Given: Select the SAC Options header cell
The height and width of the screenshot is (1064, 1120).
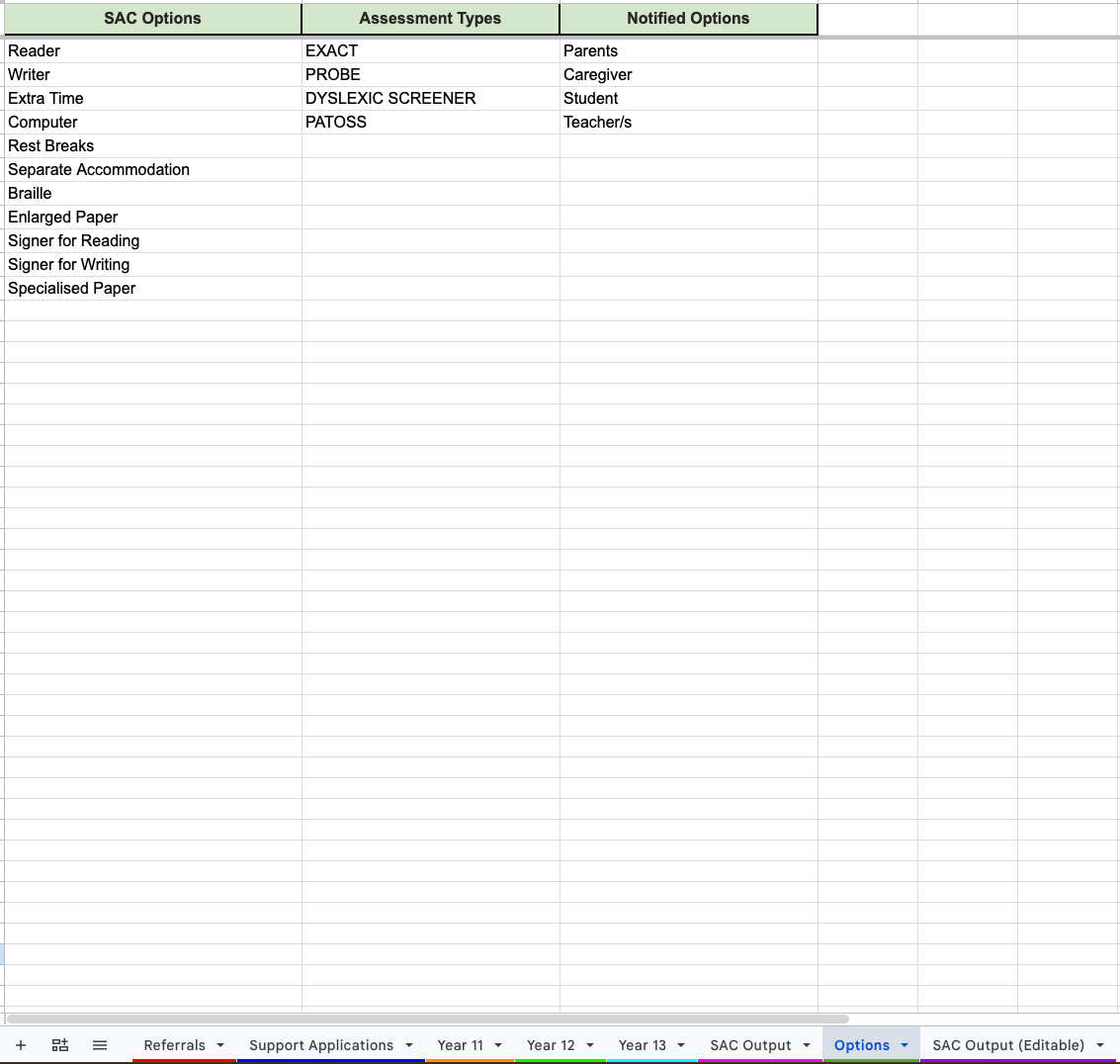Looking at the screenshot, I should [x=153, y=19].
